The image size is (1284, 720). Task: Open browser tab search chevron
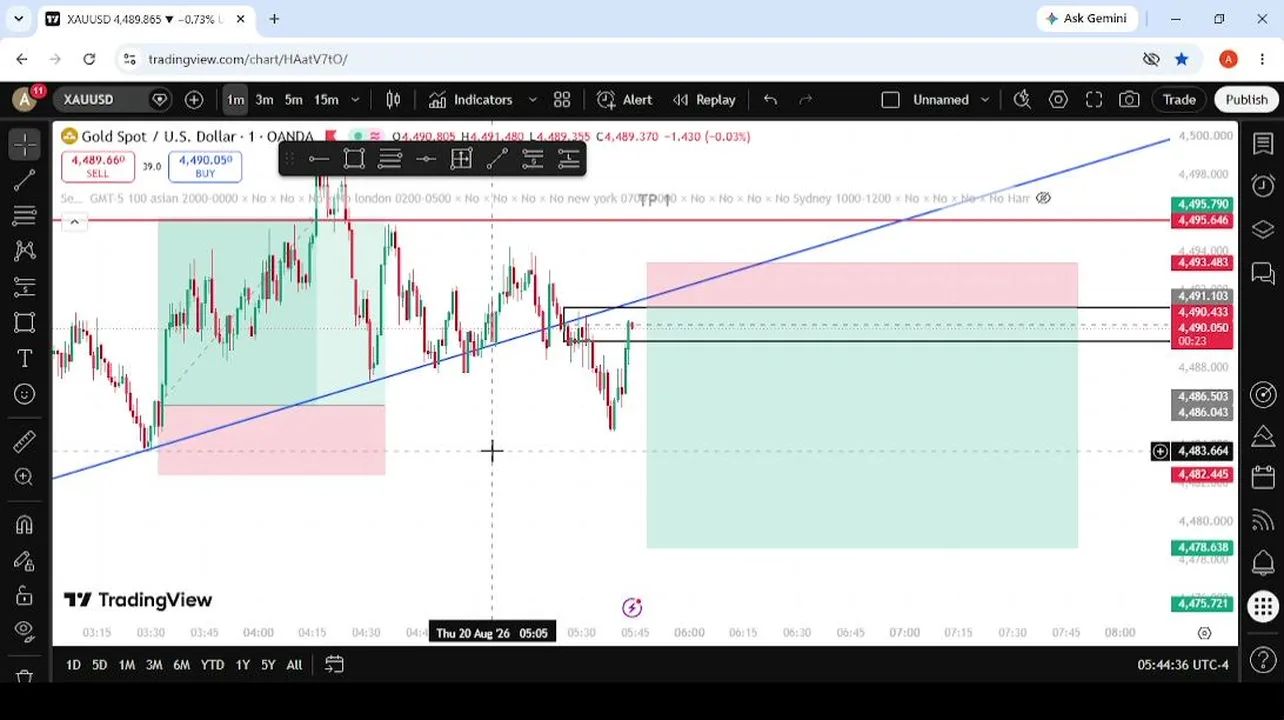point(18,18)
